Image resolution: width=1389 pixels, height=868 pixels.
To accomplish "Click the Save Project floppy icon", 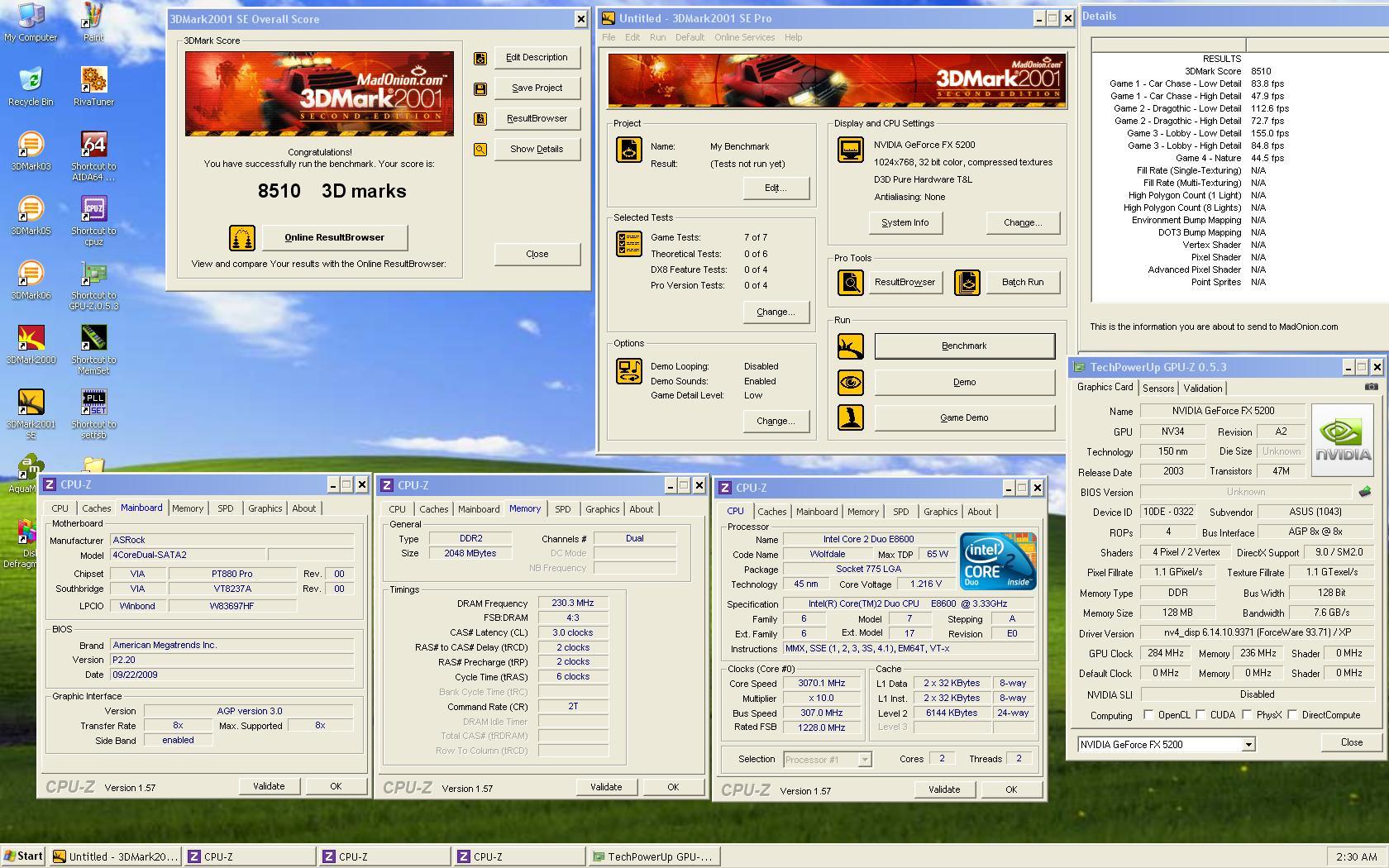I will 480,88.
